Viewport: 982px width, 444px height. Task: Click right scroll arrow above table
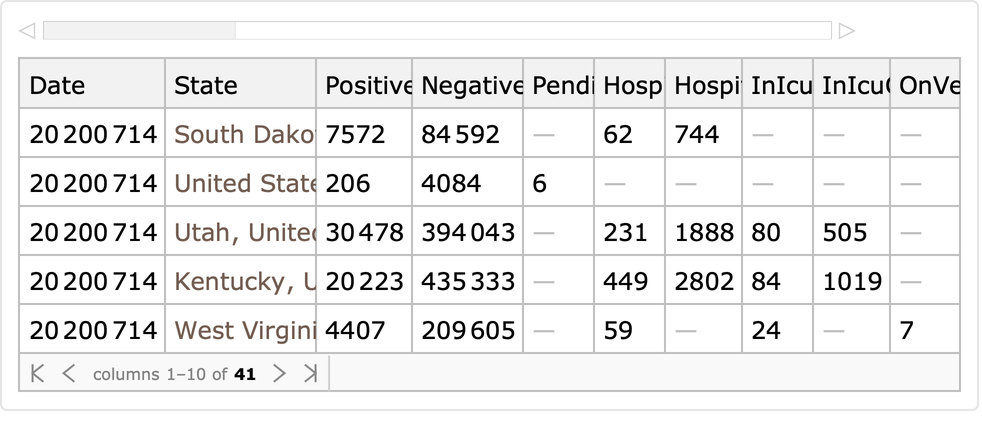[x=847, y=31]
